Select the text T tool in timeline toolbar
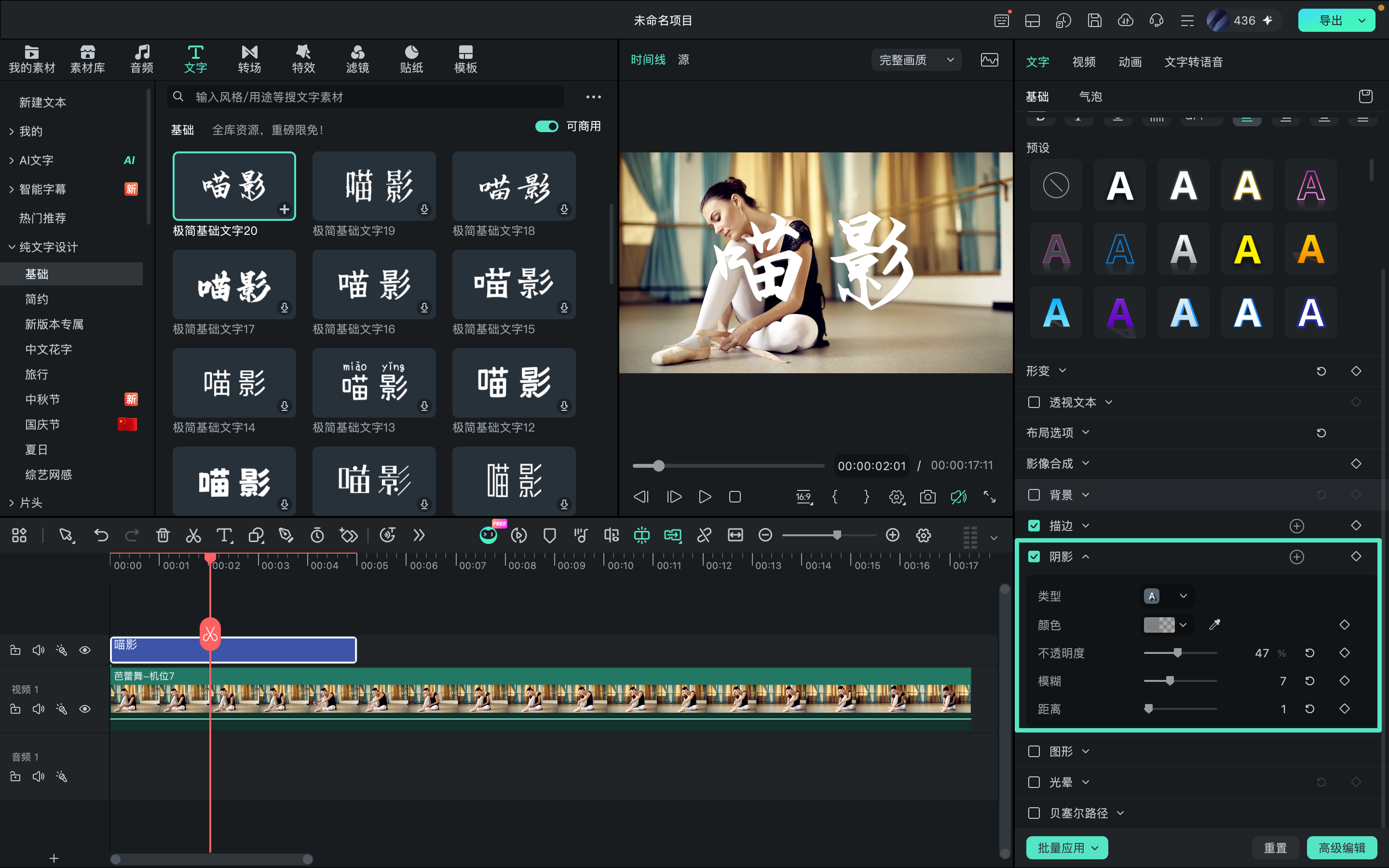 (x=224, y=536)
